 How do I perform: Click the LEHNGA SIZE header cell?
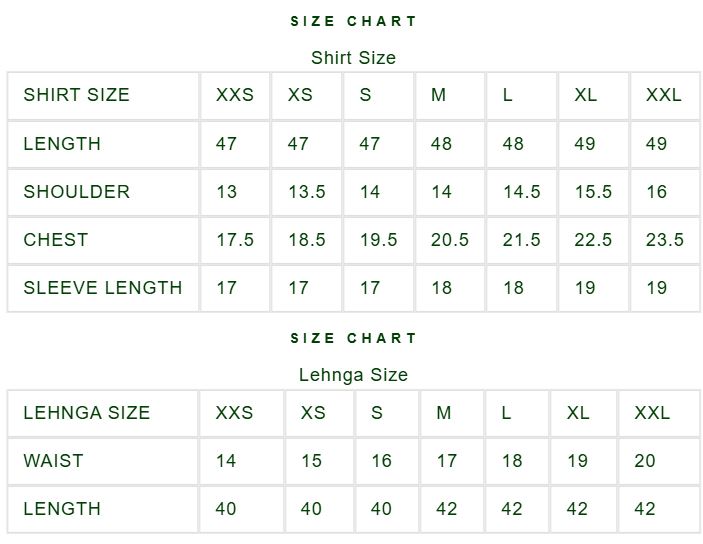click(87, 413)
